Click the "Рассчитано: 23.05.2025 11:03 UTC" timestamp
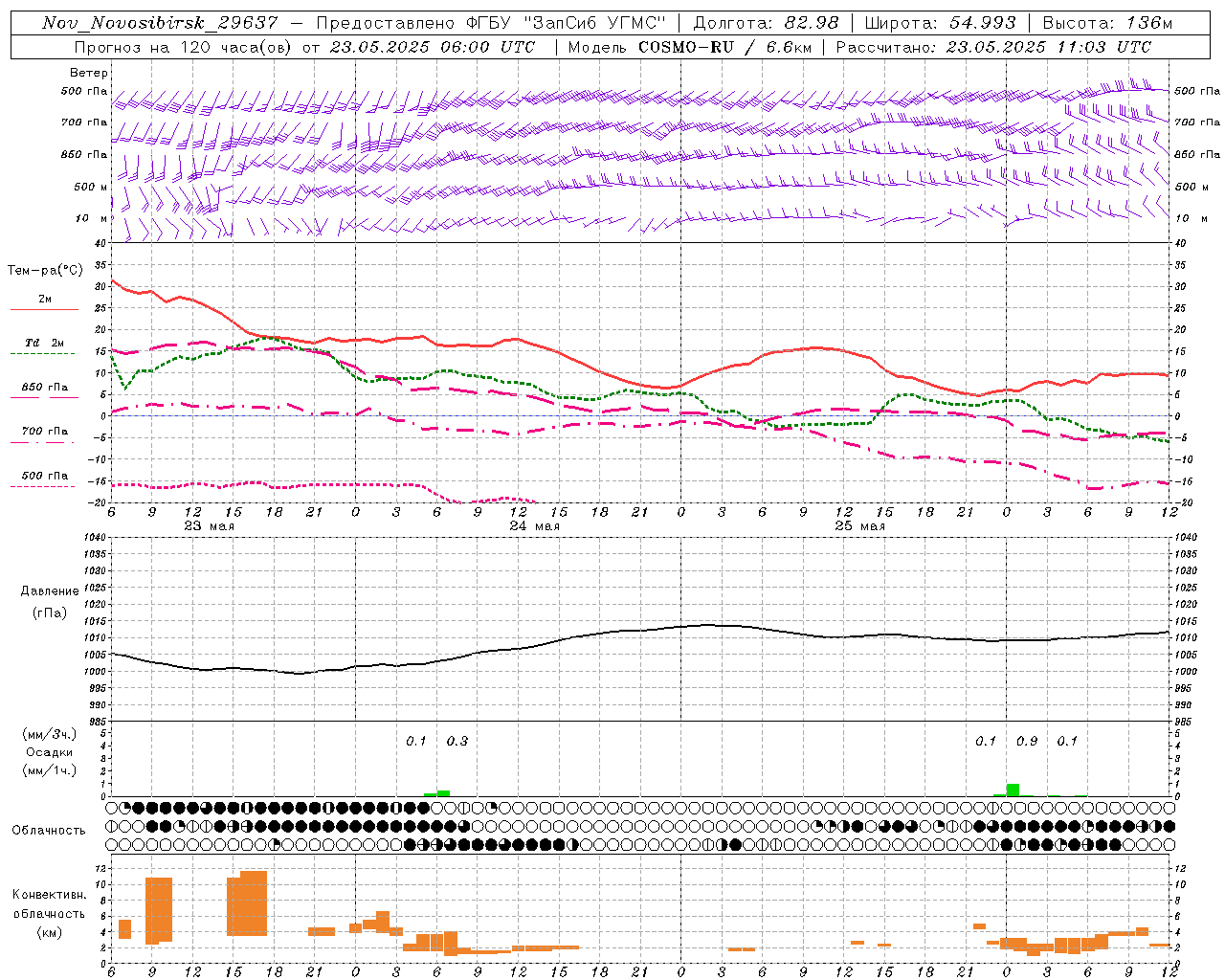The image size is (1225, 980). [993, 47]
